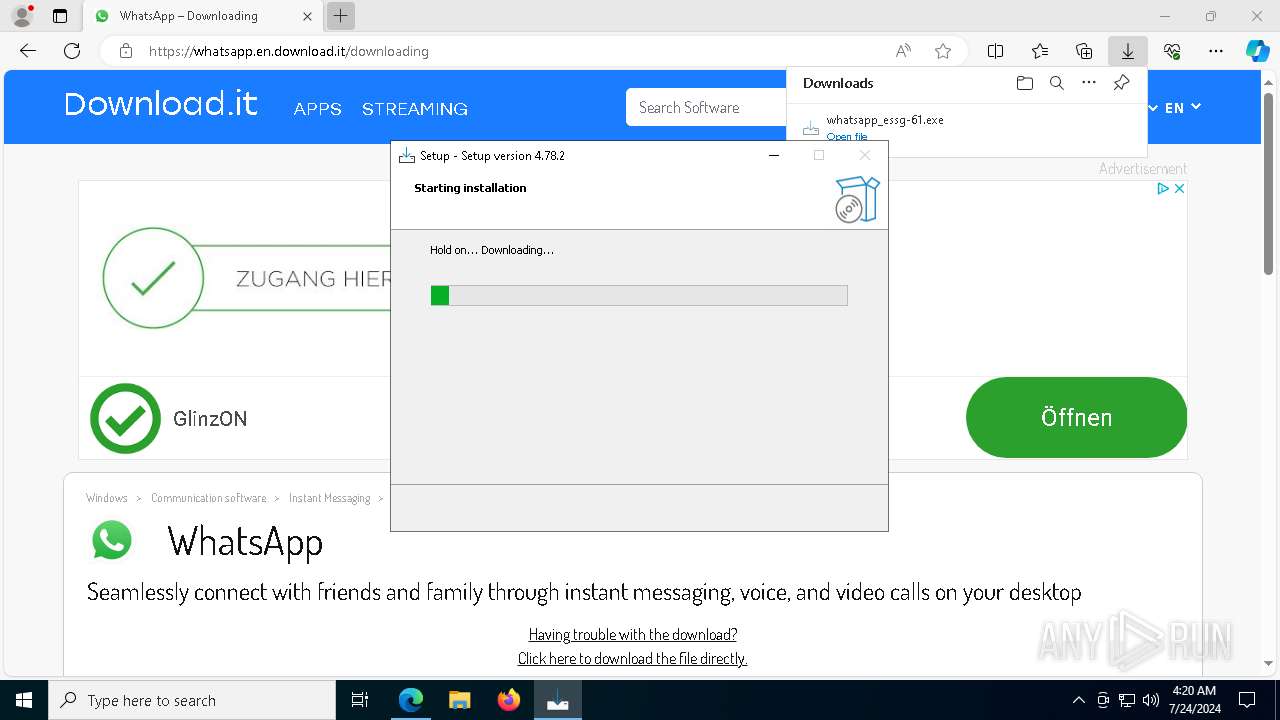Viewport: 1280px width, 720px height.
Task: Search within downloads
Action: coord(1056,83)
